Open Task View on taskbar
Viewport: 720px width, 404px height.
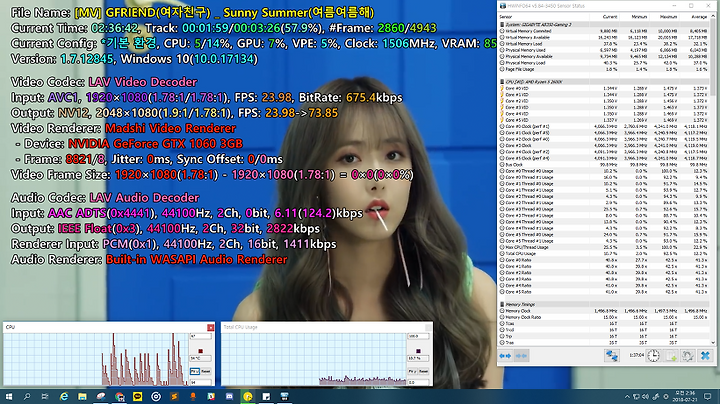click(x=45, y=397)
